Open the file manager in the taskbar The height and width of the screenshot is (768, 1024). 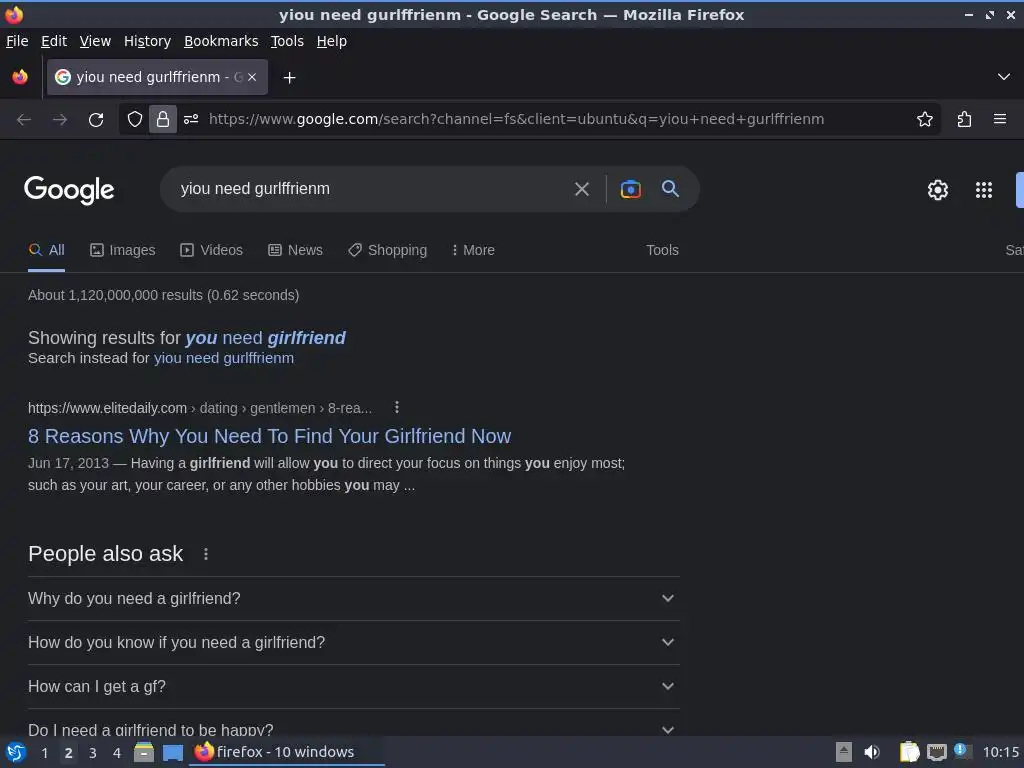(144, 752)
